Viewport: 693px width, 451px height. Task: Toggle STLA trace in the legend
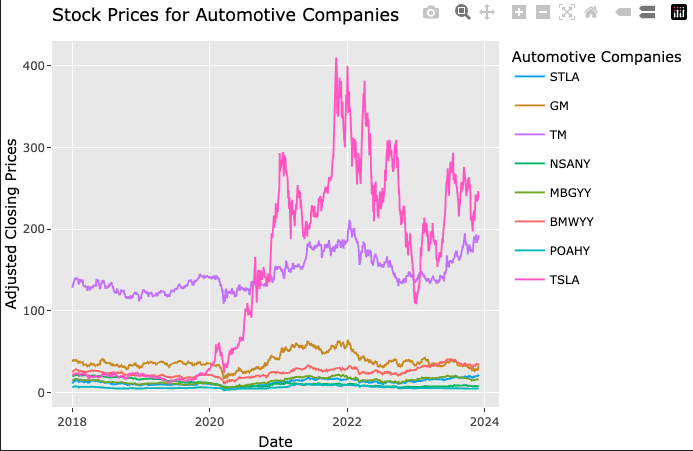[547, 77]
